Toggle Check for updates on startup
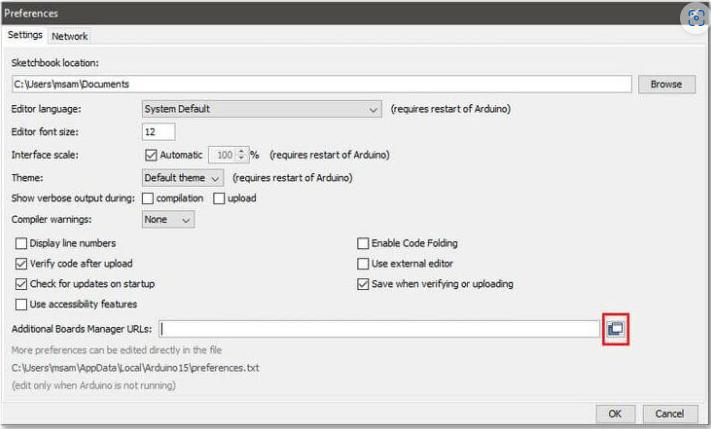 point(21,284)
